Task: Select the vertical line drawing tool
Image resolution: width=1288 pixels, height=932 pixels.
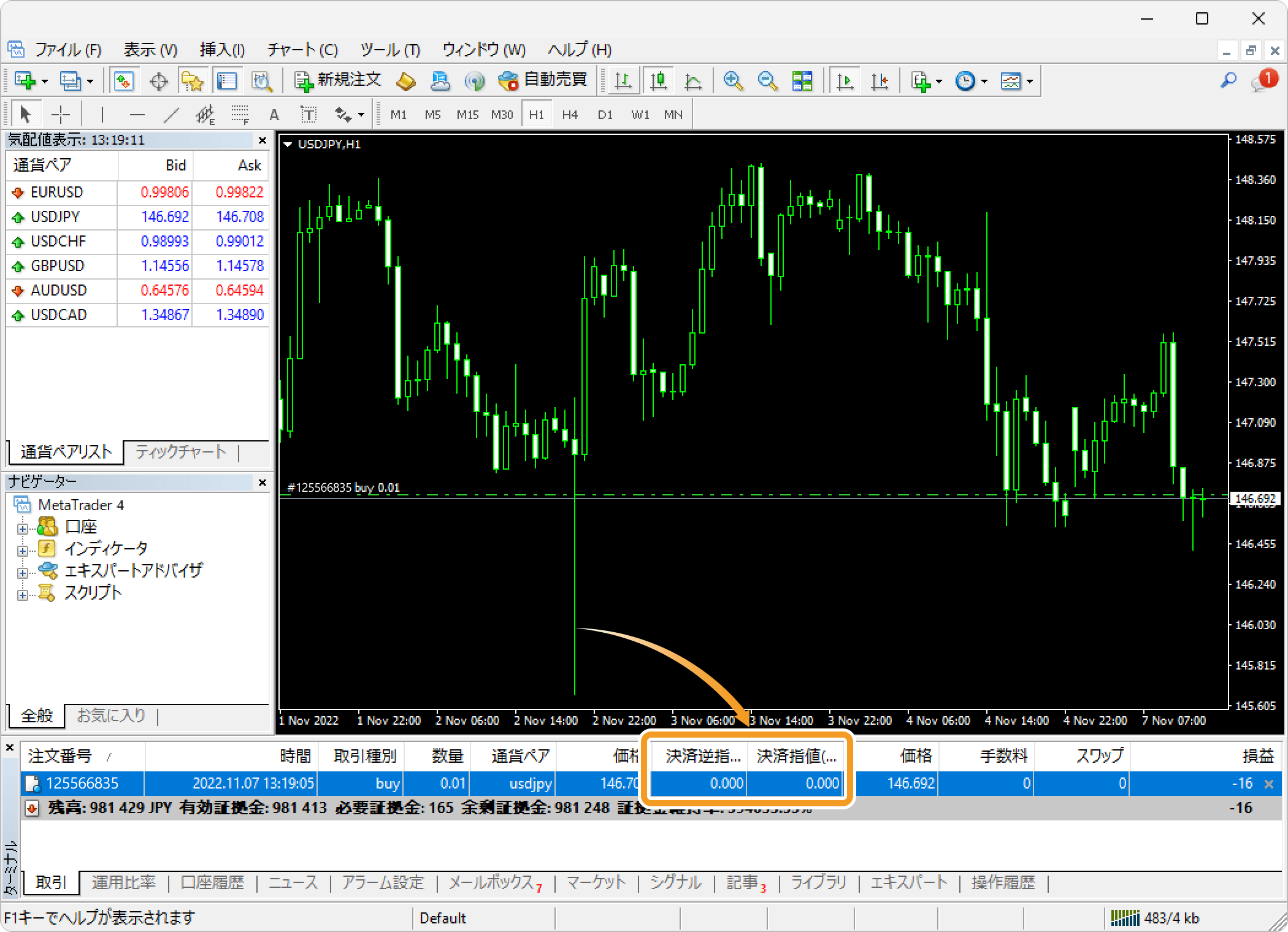Action: click(x=102, y=115)
